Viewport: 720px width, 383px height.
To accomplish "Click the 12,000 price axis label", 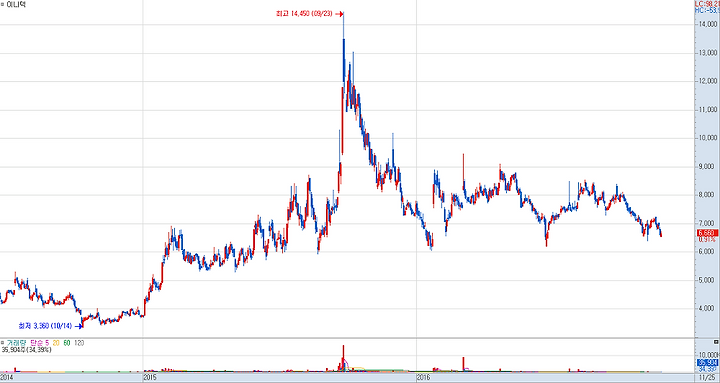I will tap(708, 82).
